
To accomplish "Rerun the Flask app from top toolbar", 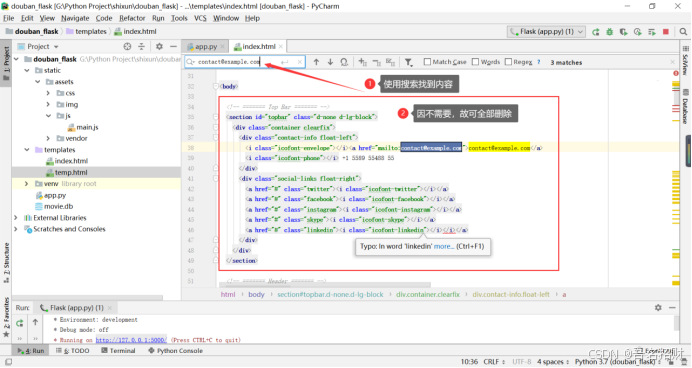I will pos(596,32).
